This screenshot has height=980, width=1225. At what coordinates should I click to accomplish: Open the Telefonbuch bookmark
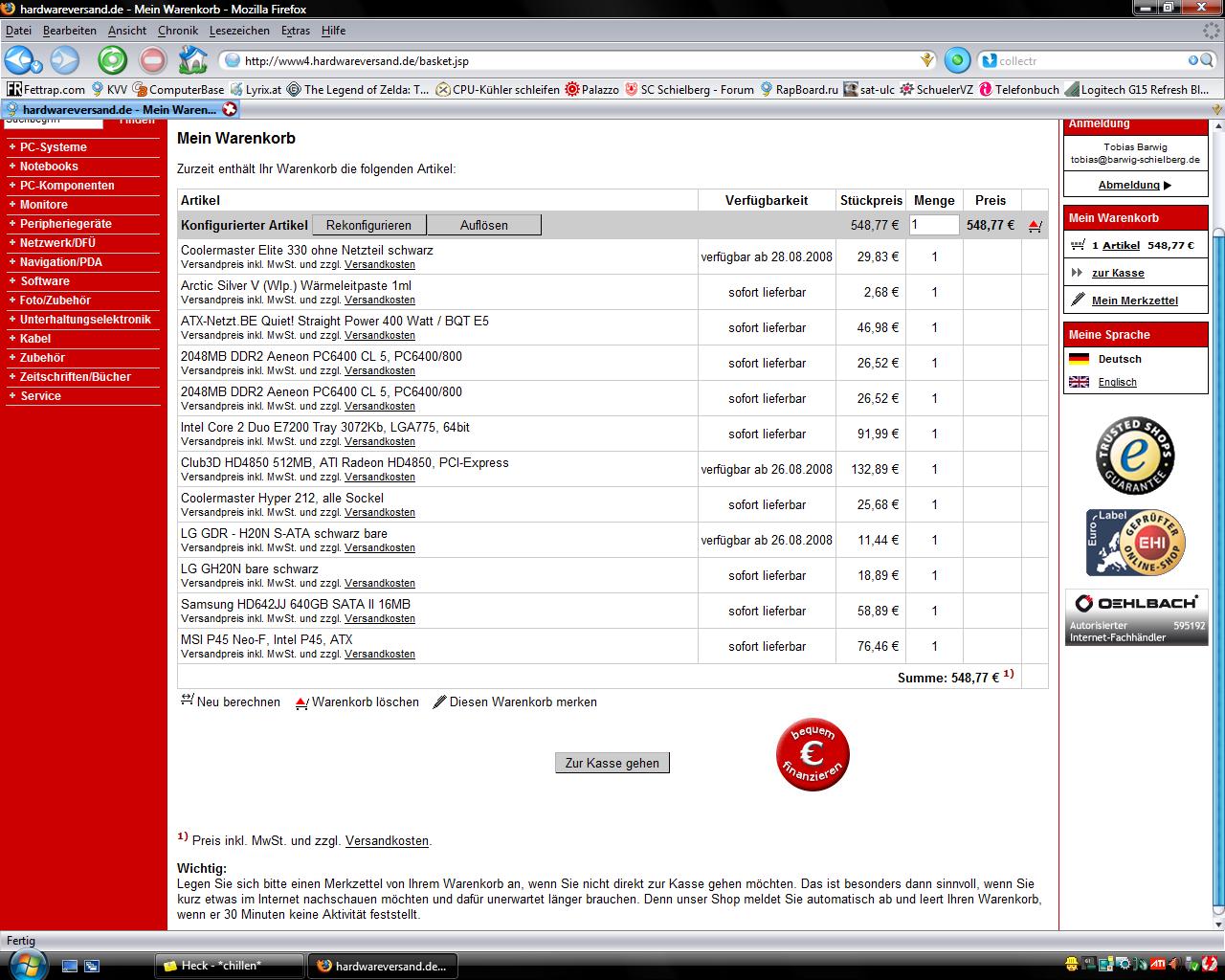point(1018,89)
